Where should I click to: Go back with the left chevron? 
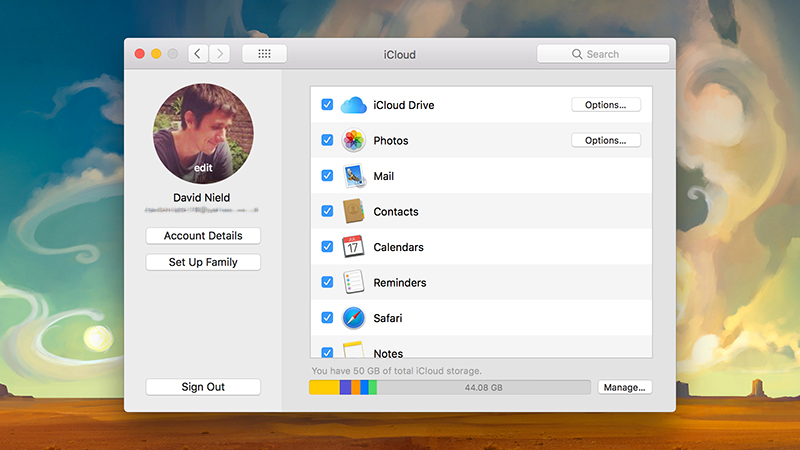(x=197, y=54)
